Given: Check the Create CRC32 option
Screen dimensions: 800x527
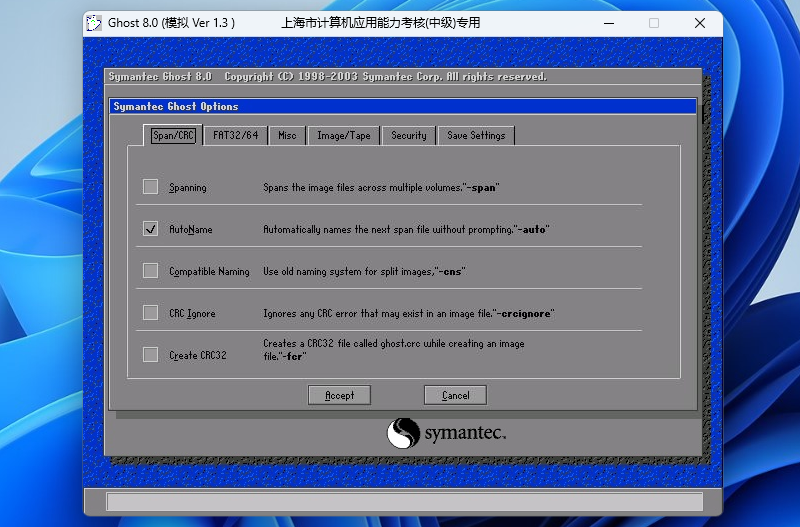Looking at the screenshot, I should pos(151,355).
